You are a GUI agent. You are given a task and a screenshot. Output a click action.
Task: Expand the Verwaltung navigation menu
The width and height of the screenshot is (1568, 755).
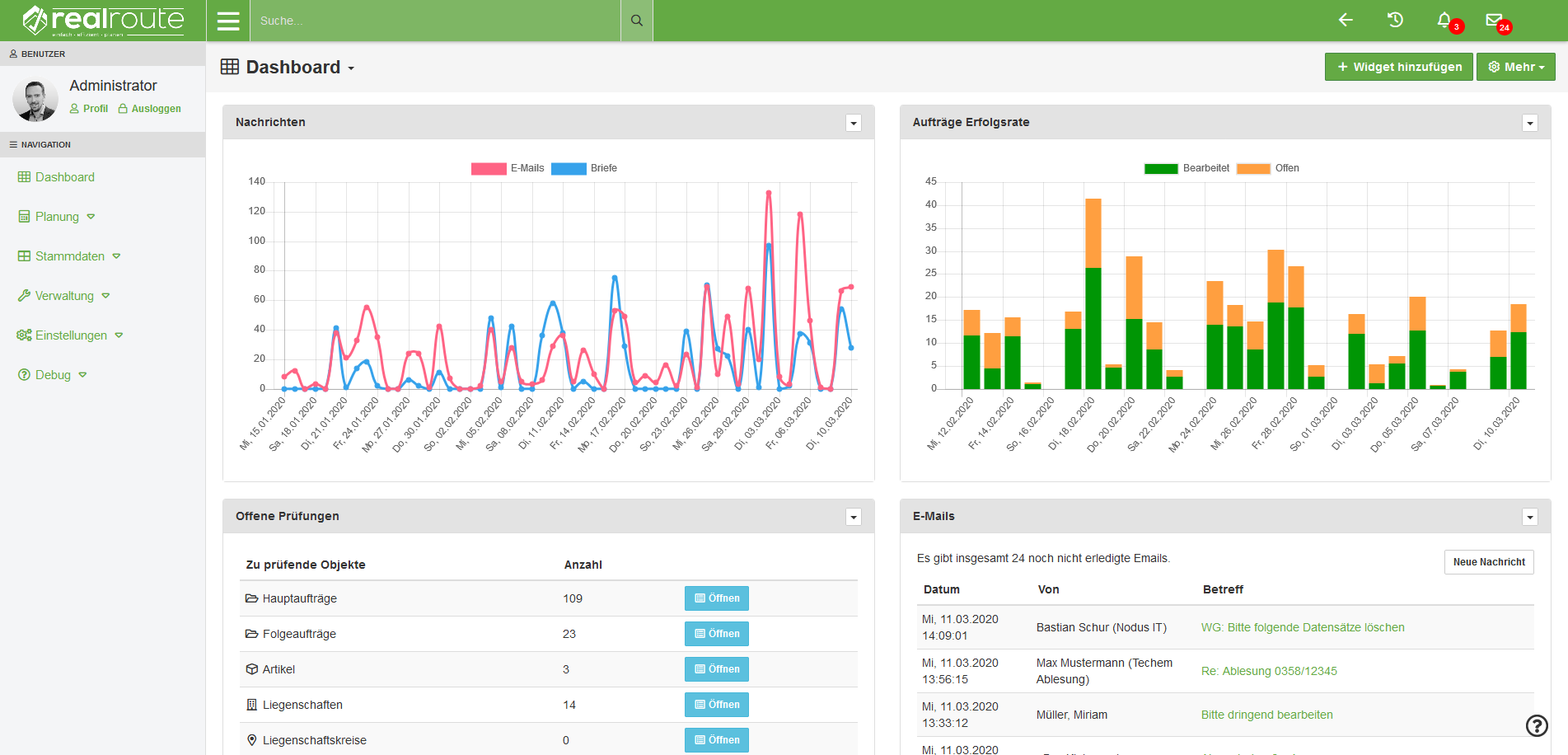click(64, 296)
